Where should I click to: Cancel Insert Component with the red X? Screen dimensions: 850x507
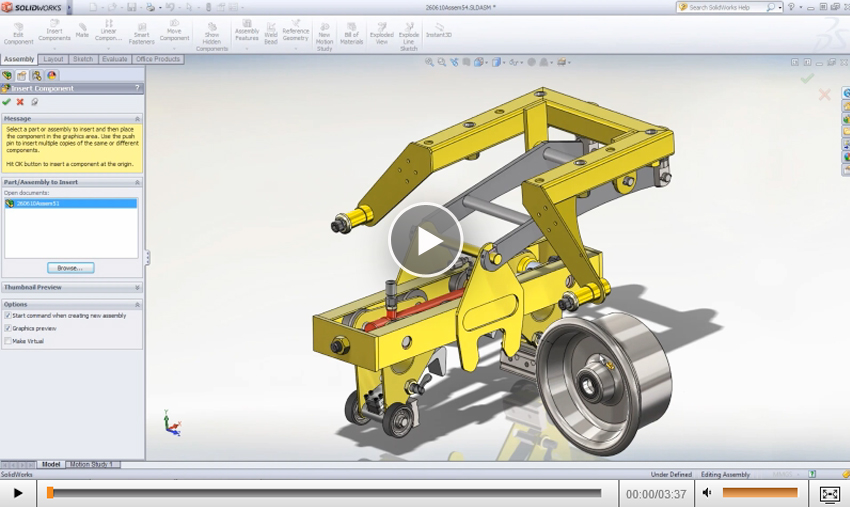20,102
